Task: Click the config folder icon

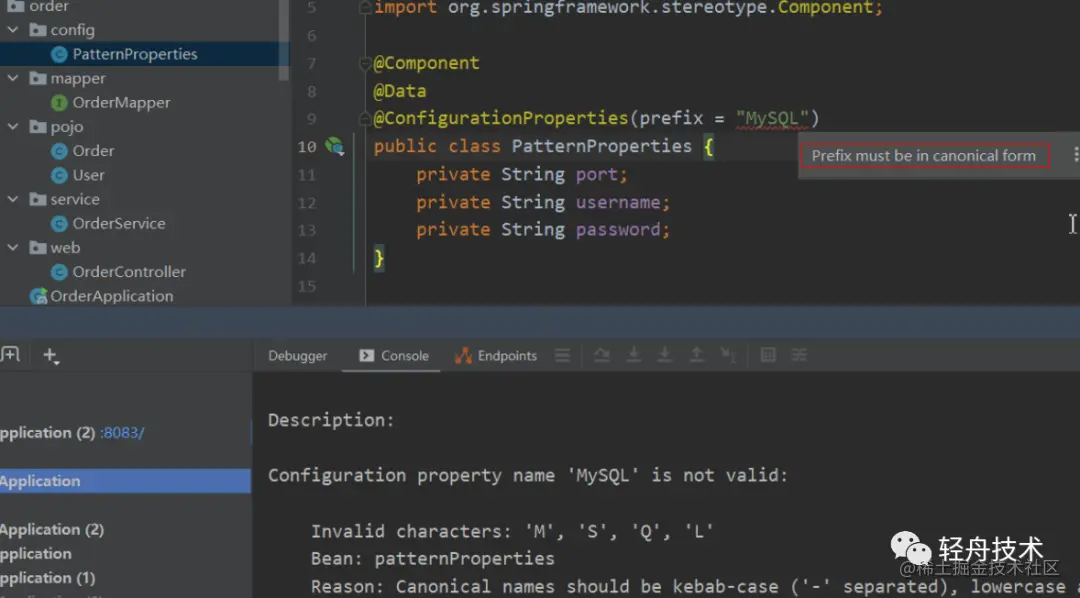Action: [x=38, y=30]
